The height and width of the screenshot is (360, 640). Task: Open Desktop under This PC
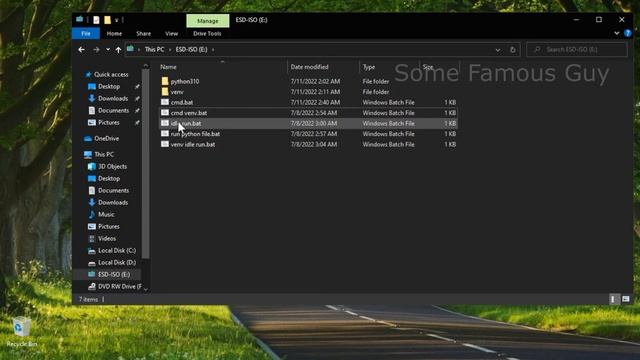click(109, 178)
